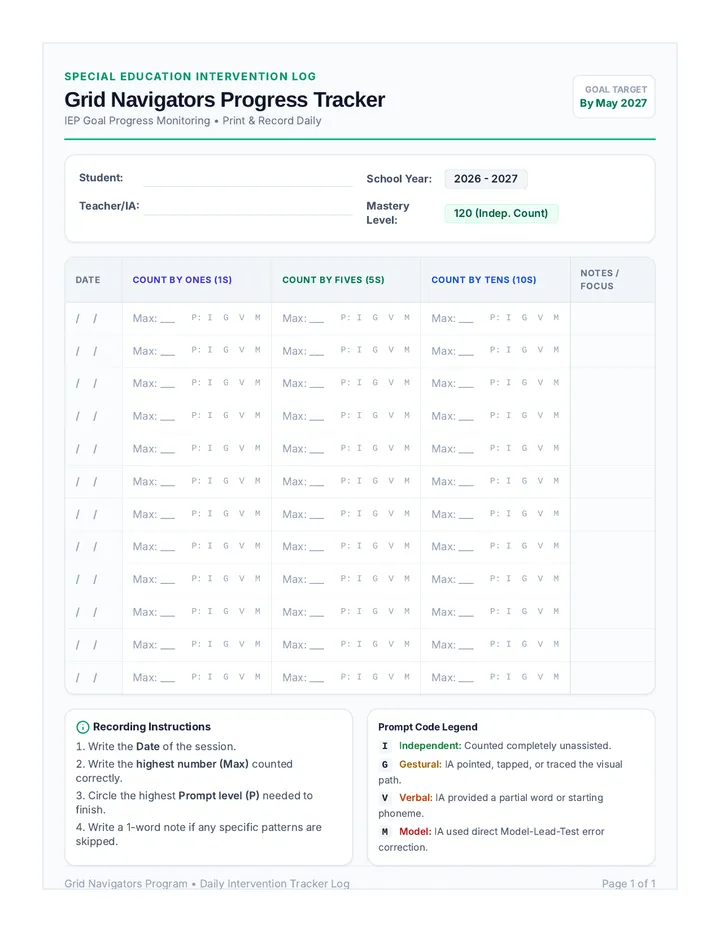Image resolution: width=720 pixels, height=932 pixels.
Task: Click the 'Grid Navigators Progress Tracker' title
Action: click(225, 99)
